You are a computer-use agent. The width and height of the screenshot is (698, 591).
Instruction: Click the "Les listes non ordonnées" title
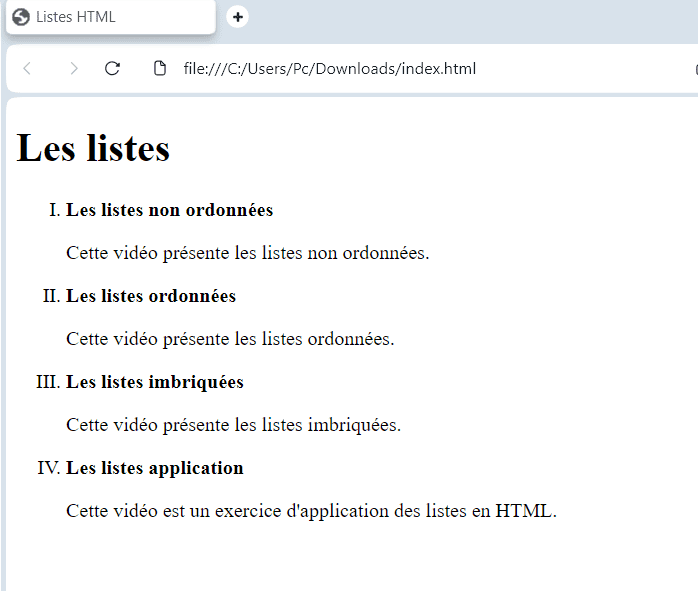169,210
